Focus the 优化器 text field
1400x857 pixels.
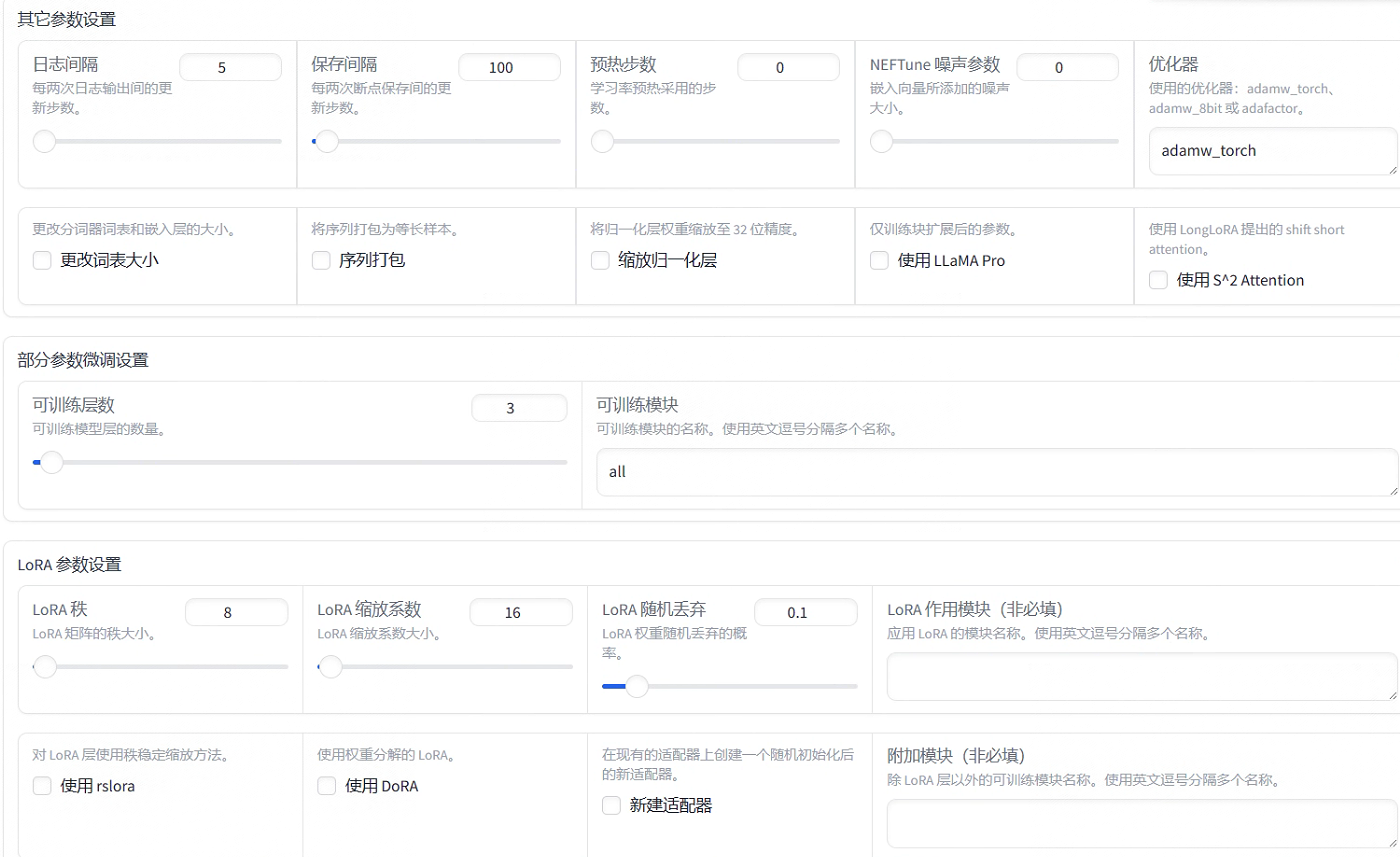tap(1270, 151)
